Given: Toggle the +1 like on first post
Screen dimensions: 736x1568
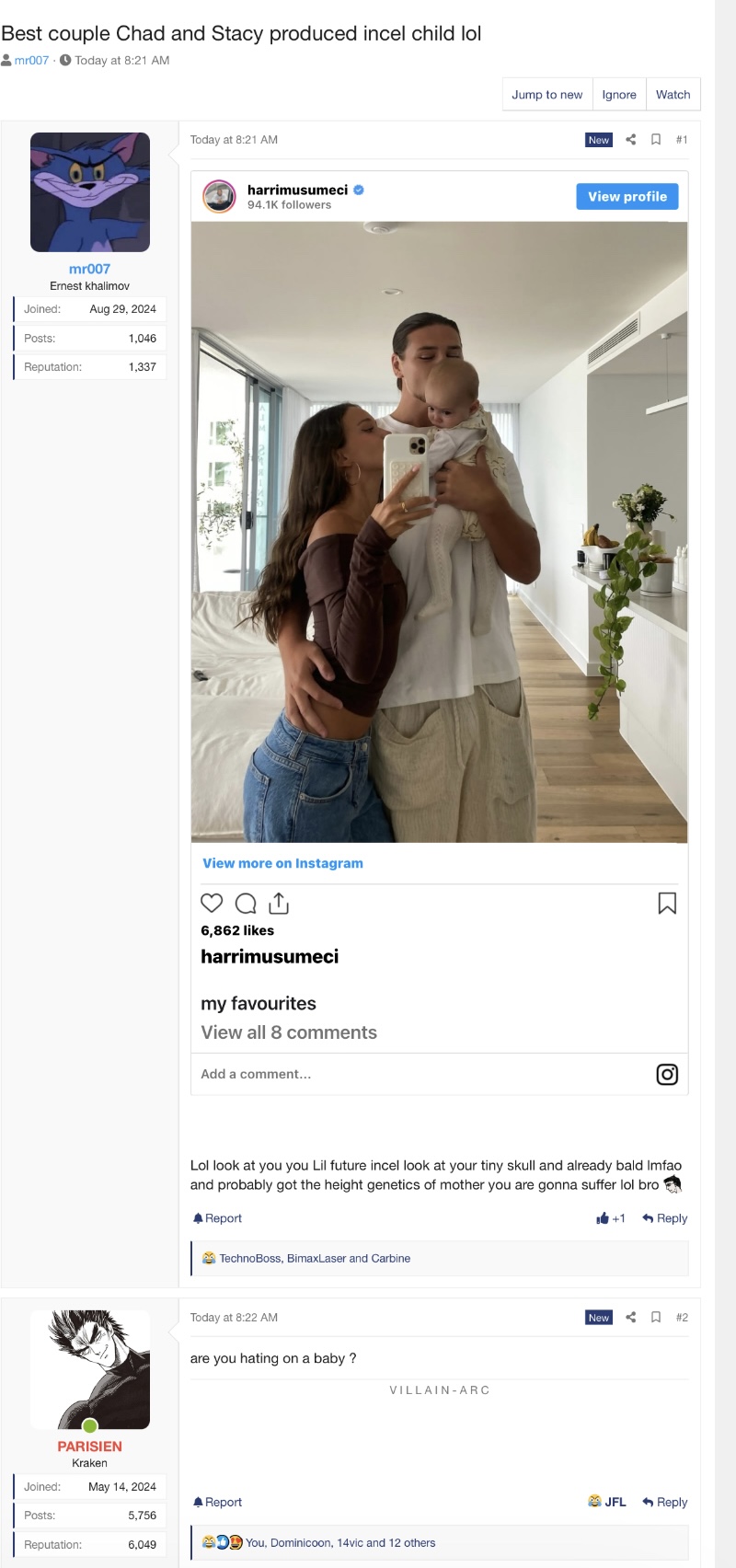Looking at the screenshot, I should click(x=611, y=1218).
